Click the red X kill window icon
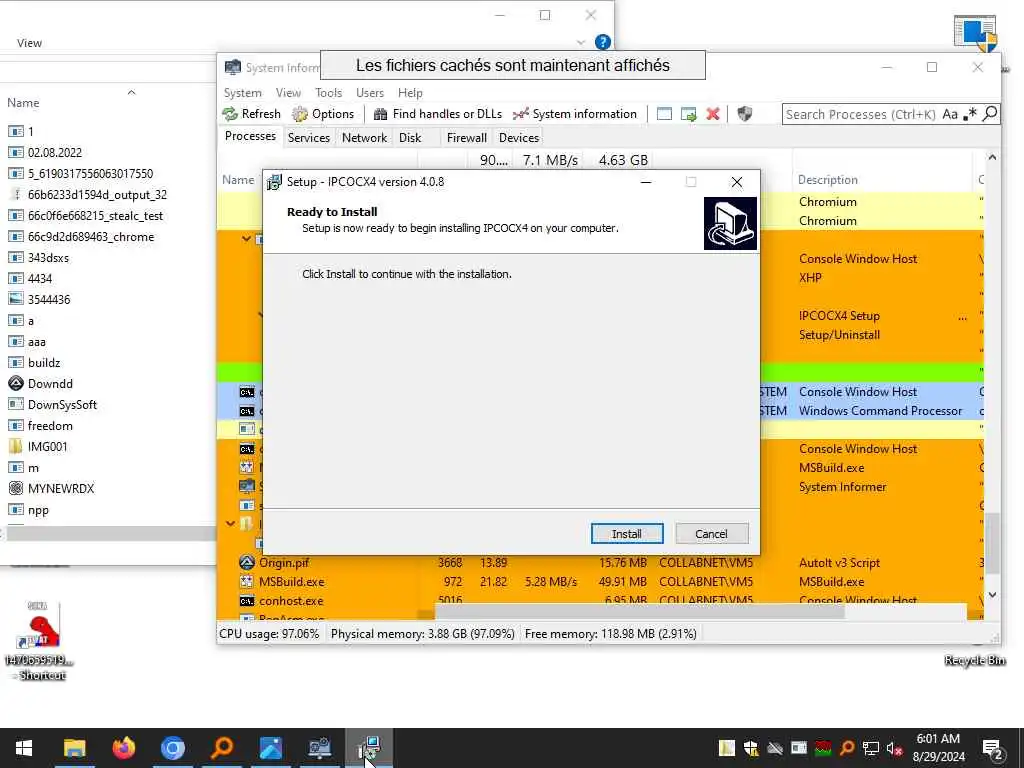The image size is (1024, 768). [712, 114]
